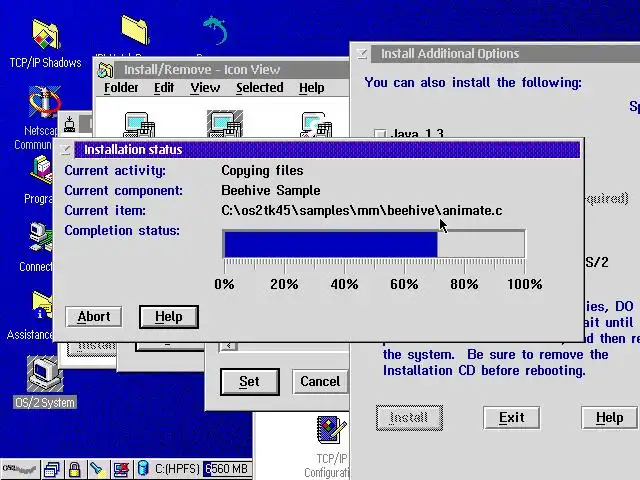Click Exit in Install Additional Options
Image resolution: width=640 pixels, height=480 pixels.
[511, 418]
